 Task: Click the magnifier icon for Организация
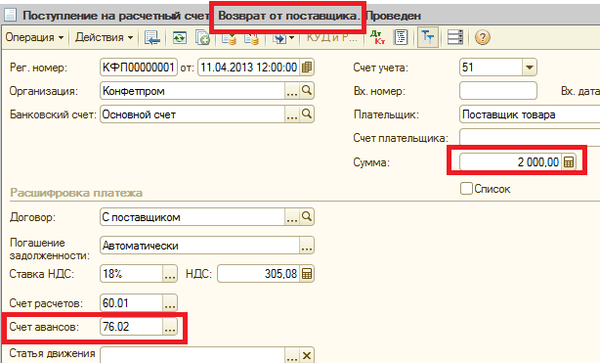pos(307,91)
